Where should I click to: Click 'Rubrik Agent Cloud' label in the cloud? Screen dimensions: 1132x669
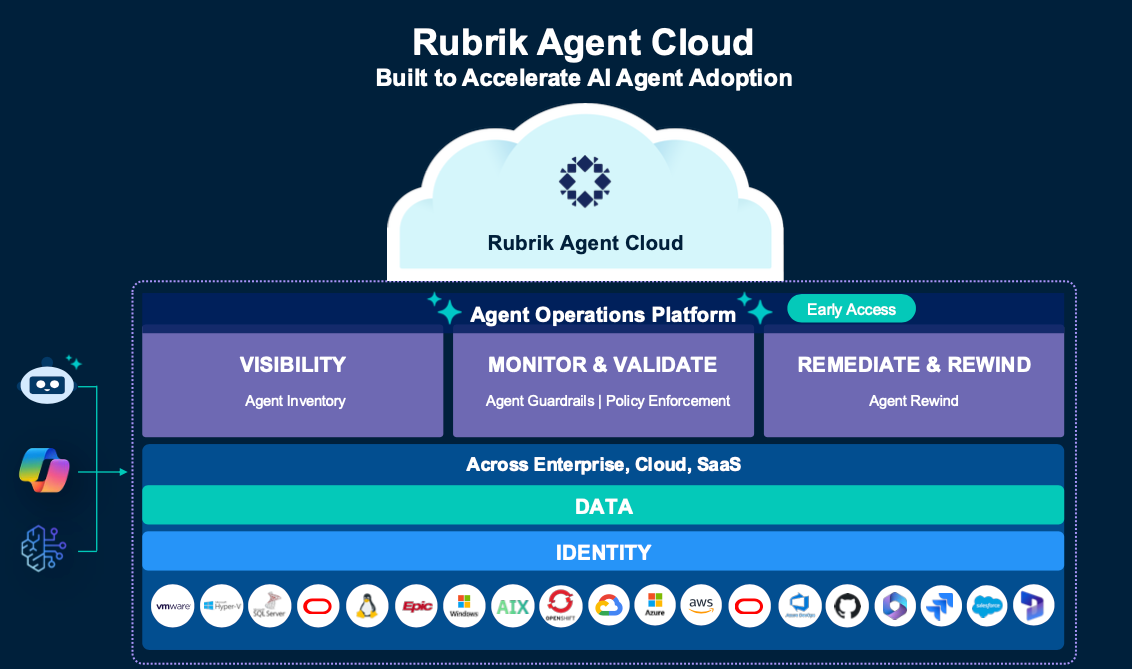click(x=585, y=242)
